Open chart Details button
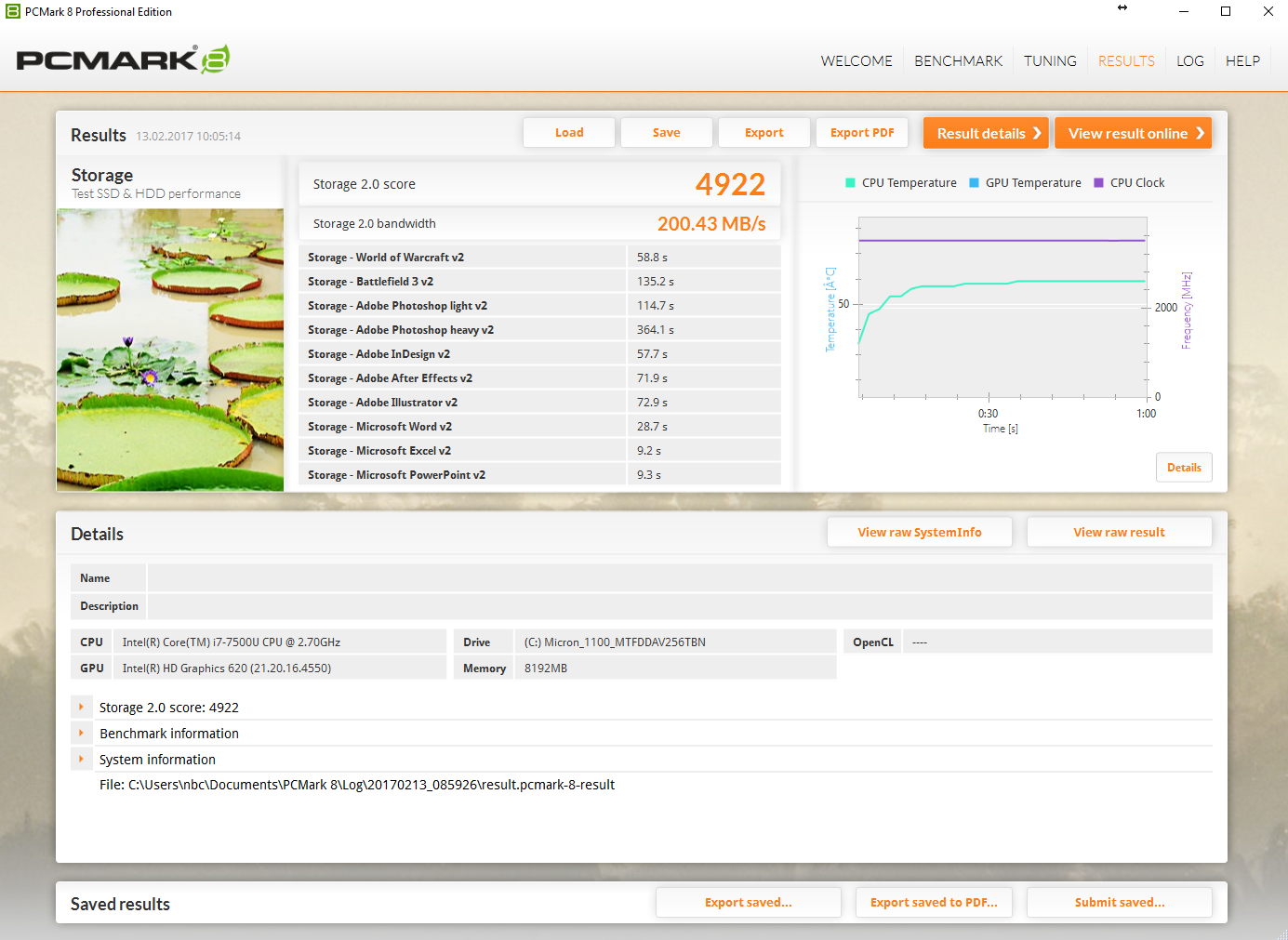Screen dimensions: 1288x940 coord(1184,468)
